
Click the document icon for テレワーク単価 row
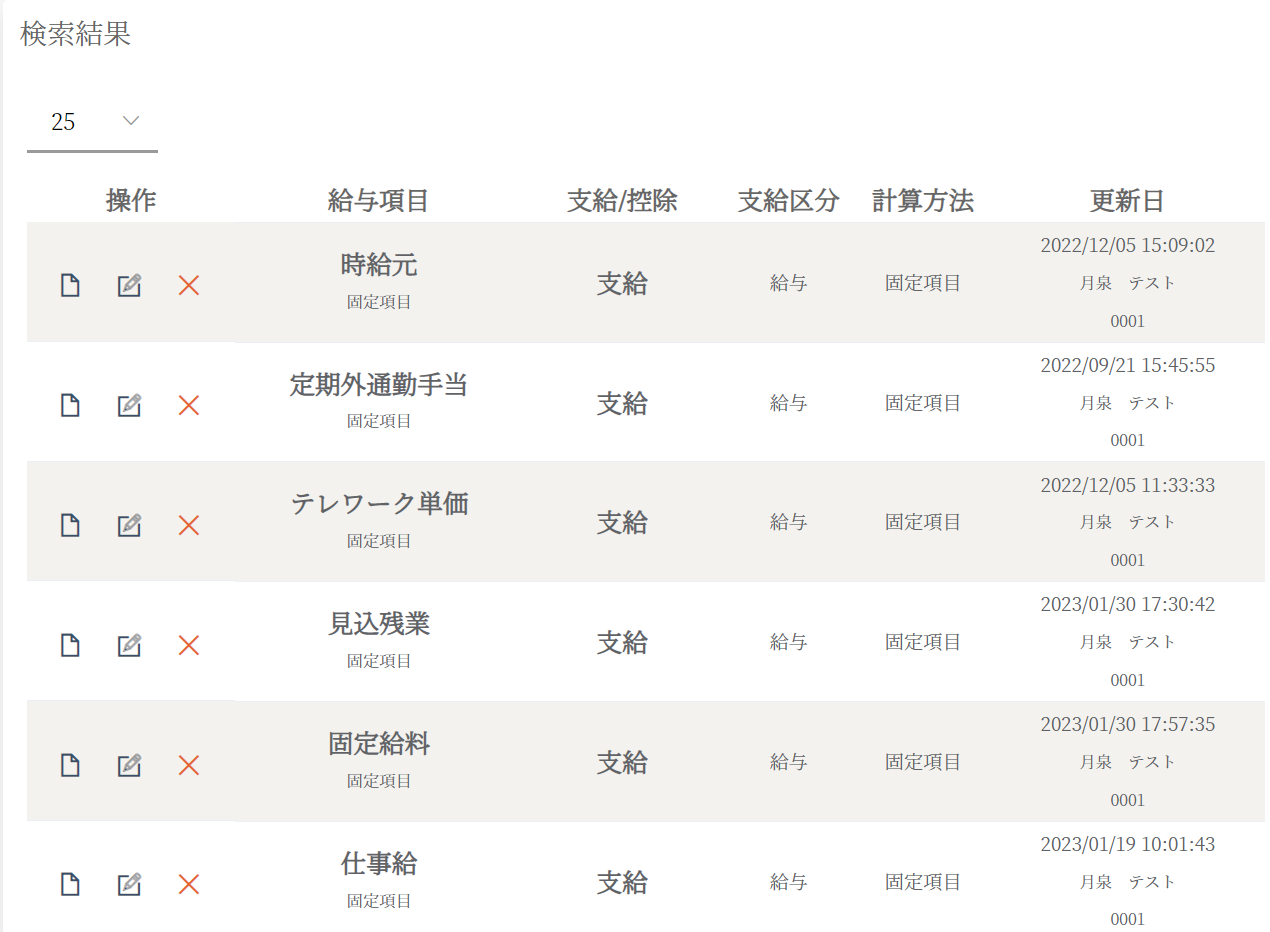point(70,525)
